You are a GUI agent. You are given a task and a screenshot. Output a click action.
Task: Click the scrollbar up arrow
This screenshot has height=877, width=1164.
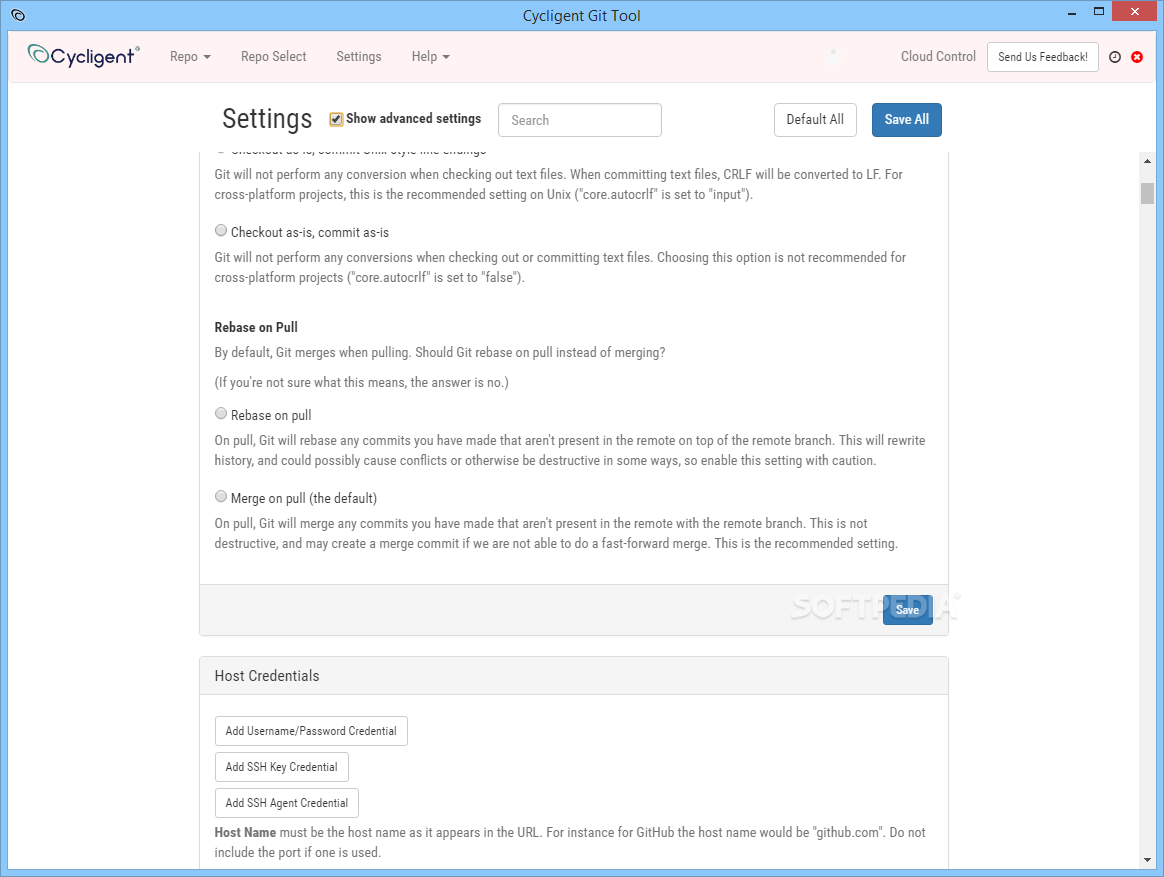tap(1147, 161)
